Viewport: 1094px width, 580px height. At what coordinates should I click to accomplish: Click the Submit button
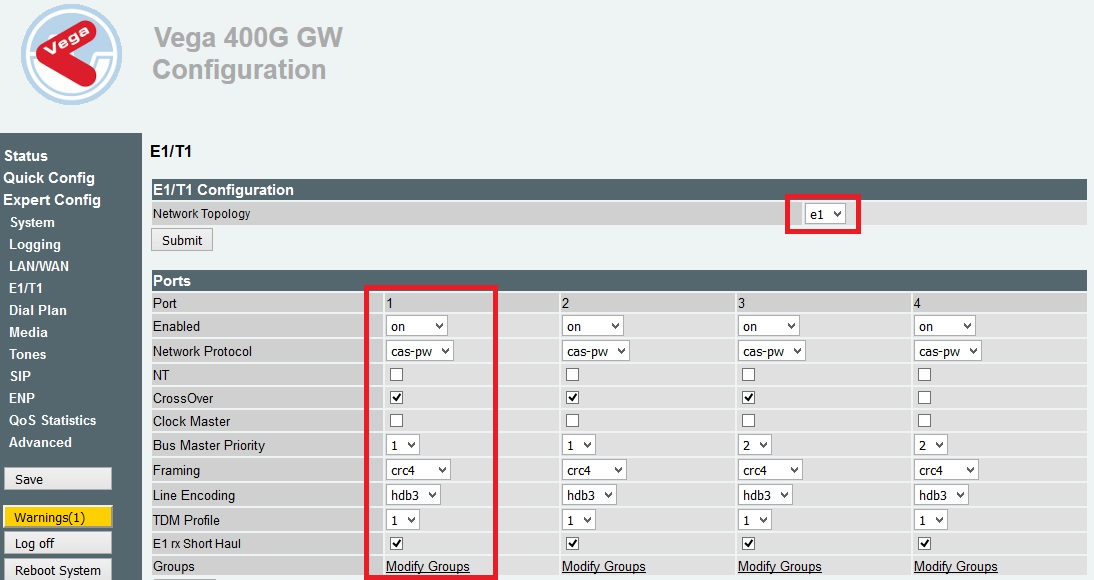point(182,240)
